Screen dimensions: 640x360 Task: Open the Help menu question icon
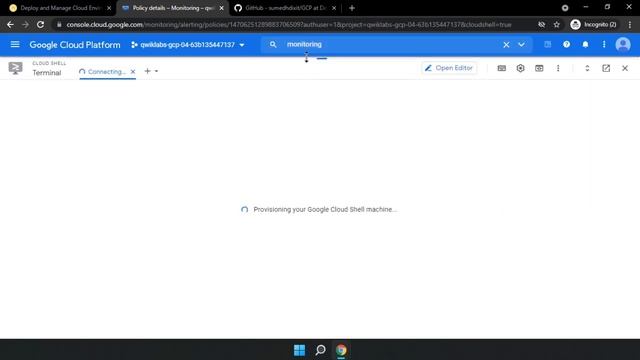pyautogui.click(x=567, y=44)
